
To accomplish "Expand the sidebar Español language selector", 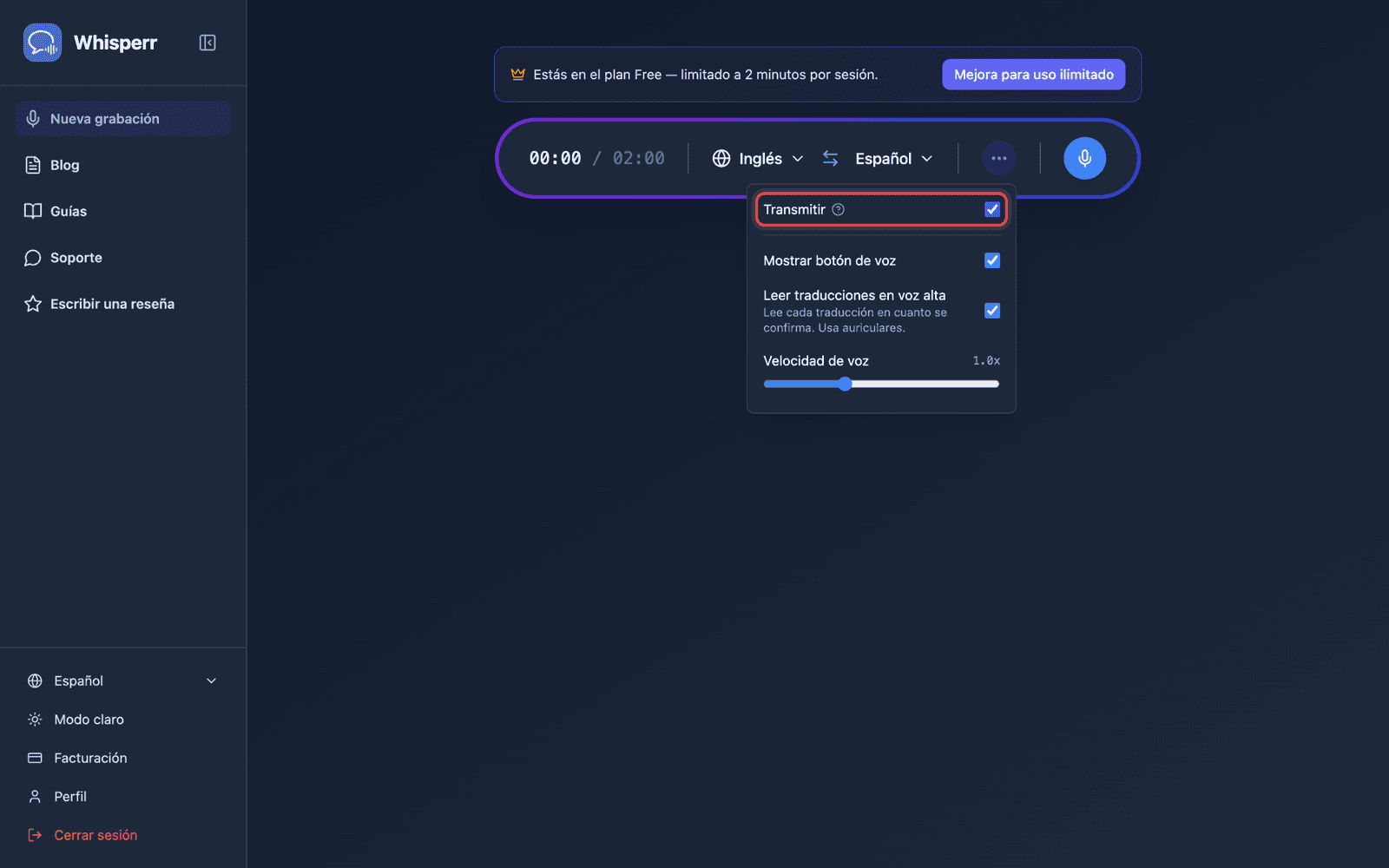I will tap(122, 681).
